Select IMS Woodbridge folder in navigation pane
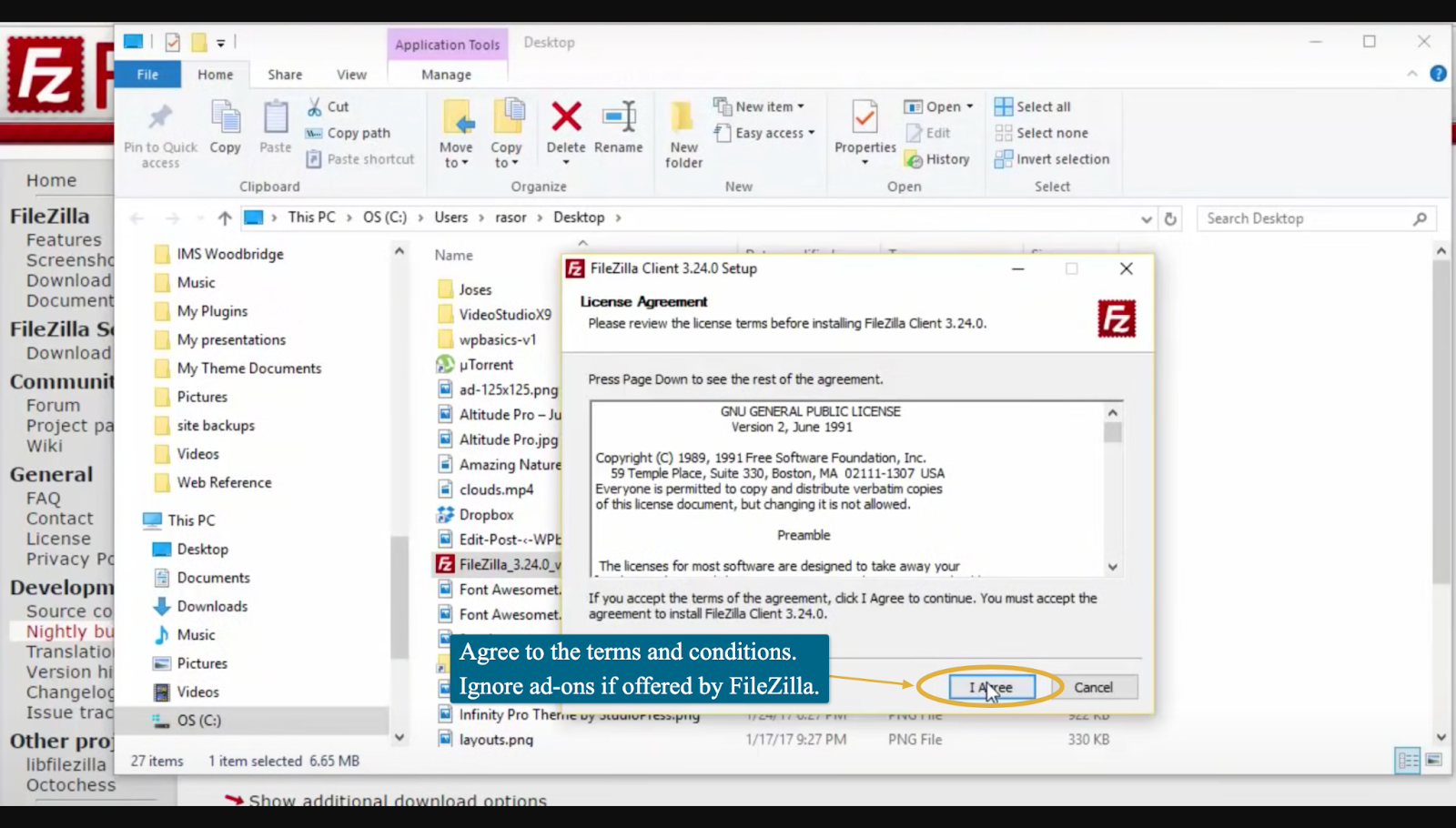1456x828 pixels. click(x=229, y=254)
